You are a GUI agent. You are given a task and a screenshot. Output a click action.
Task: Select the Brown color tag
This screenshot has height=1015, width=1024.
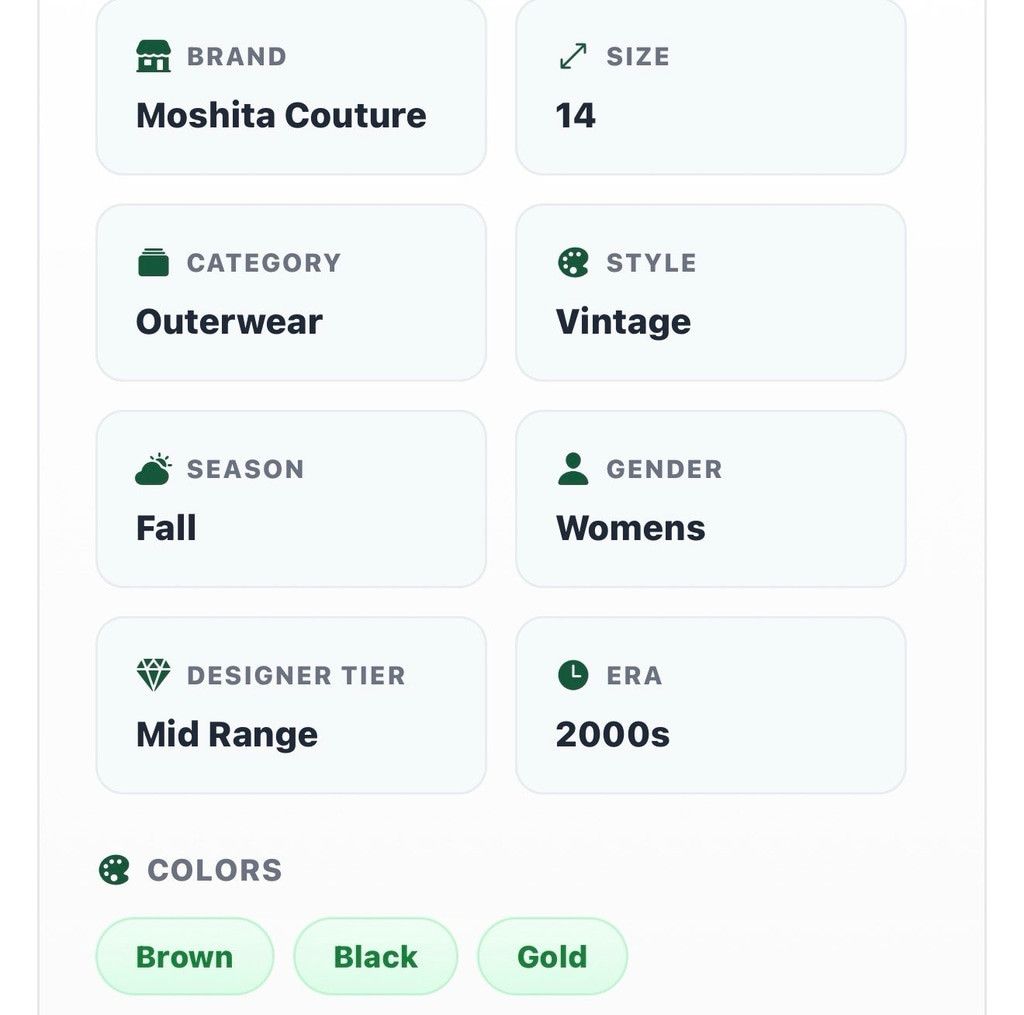pos(185,957)
